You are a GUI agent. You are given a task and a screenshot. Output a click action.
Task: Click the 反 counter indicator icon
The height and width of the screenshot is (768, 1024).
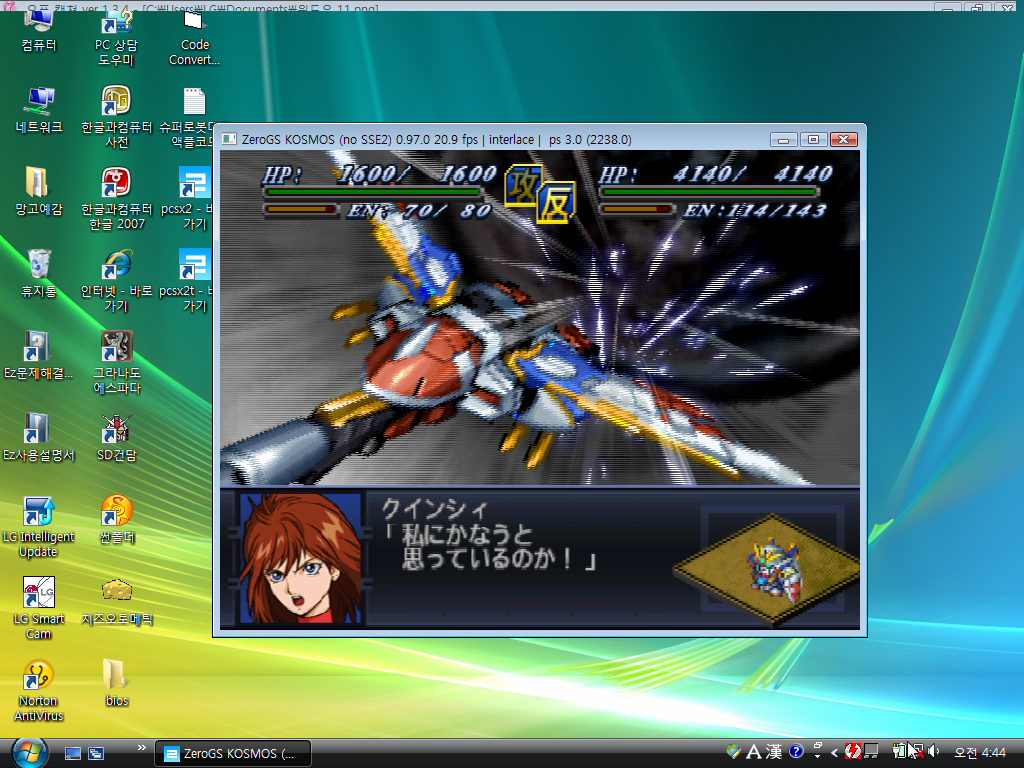pyautogui.click(x=556, y=201)
